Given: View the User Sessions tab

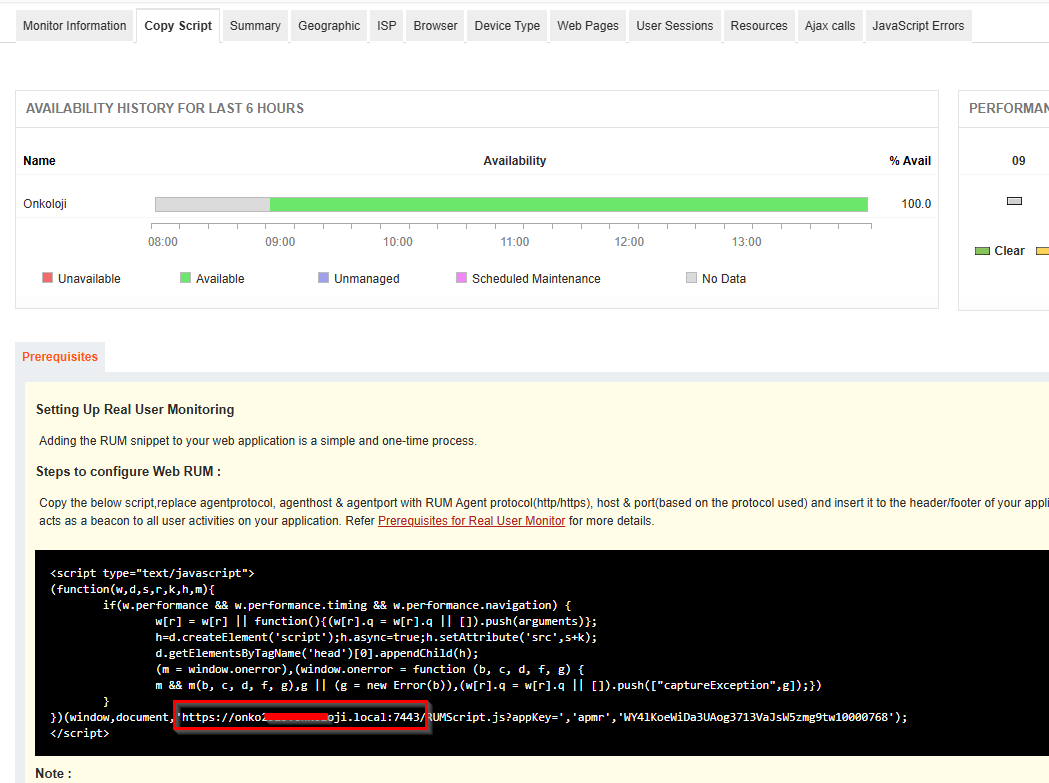Looking at the screenshot, I should tap(674, 26).
